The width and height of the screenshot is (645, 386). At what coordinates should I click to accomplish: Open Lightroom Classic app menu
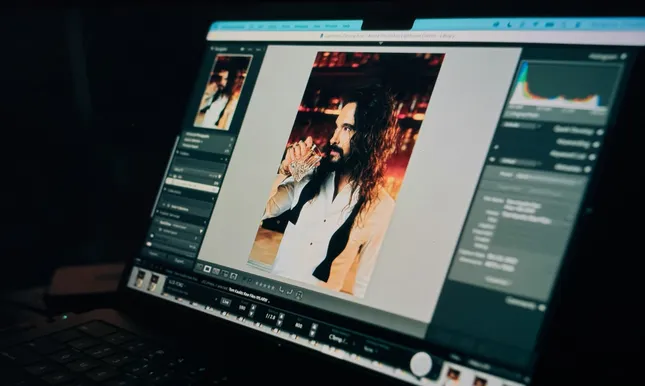click(x=233, y=26)
